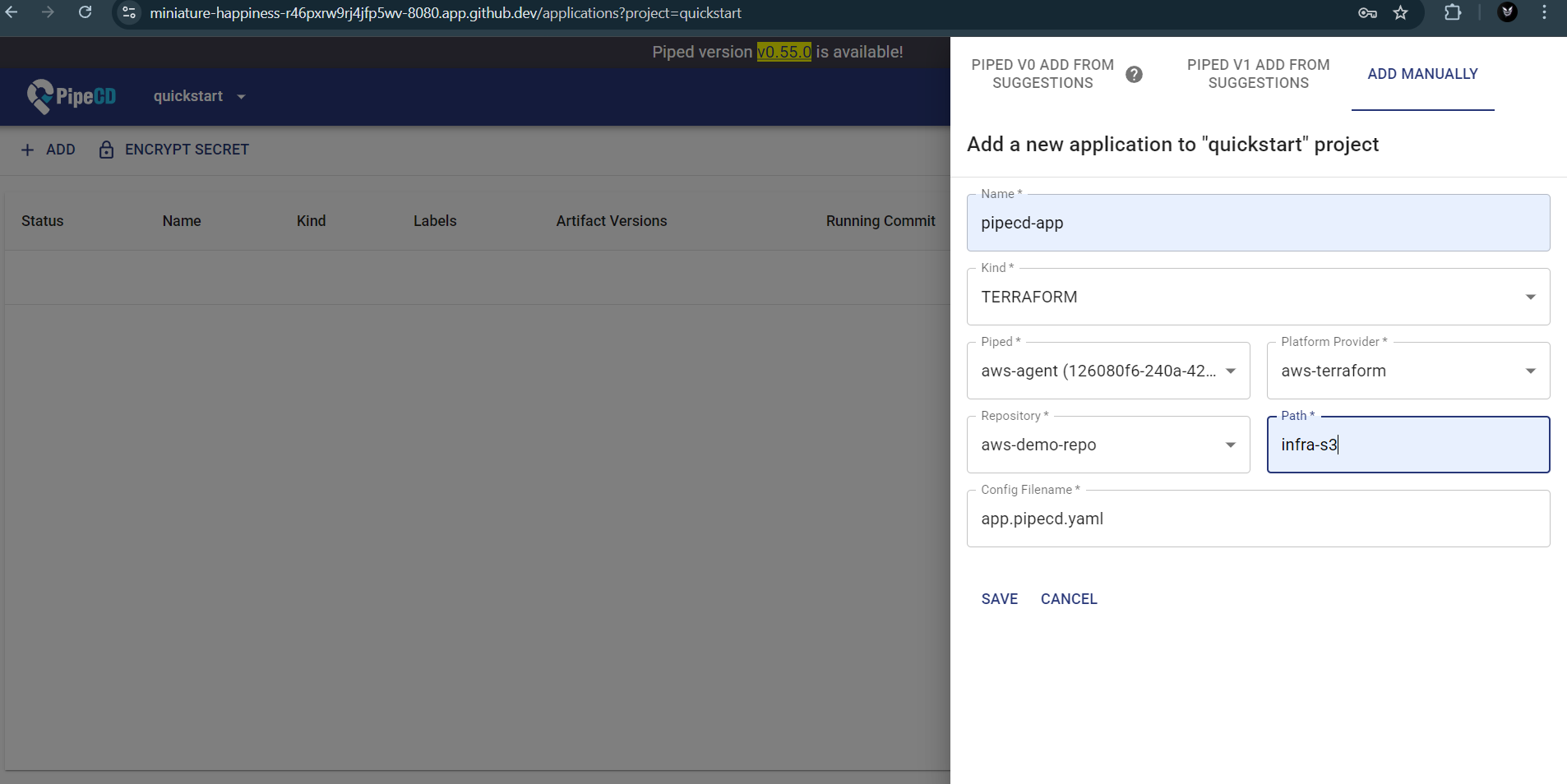Click the Config Filename input field
This screenshot has height=784, width=1567.
[x=1256, y=519]
